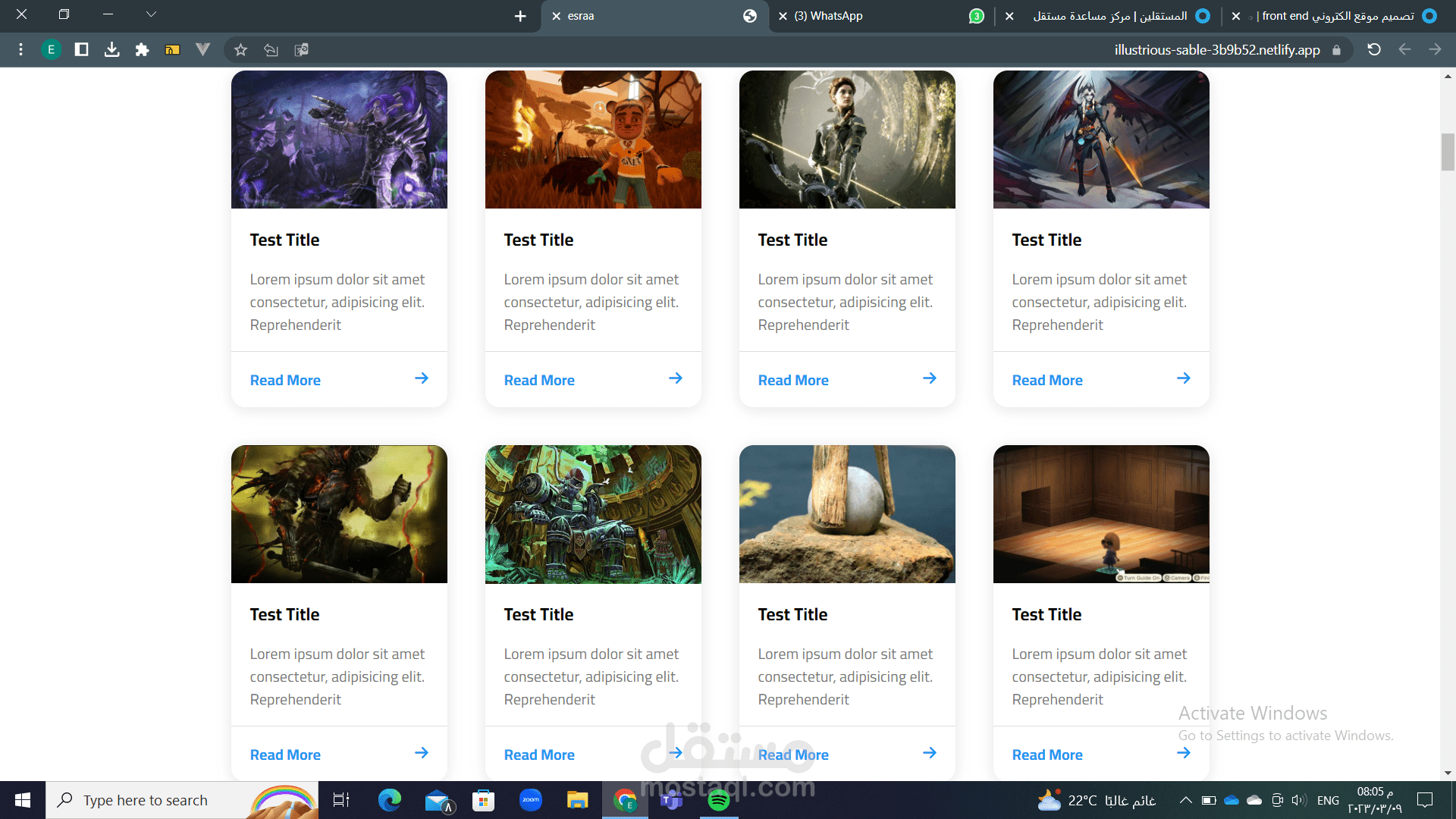Click the purple monster card image
The height and width of the screenshot is (819, 1456).
[339, 140]
